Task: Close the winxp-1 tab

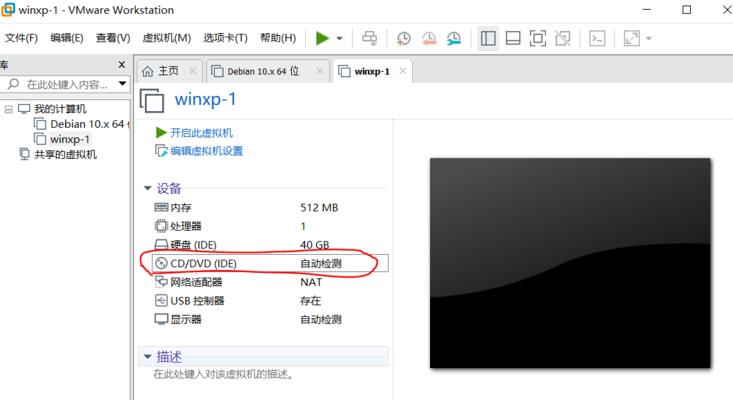Action: pyautogui.click(x=402, y=71)
